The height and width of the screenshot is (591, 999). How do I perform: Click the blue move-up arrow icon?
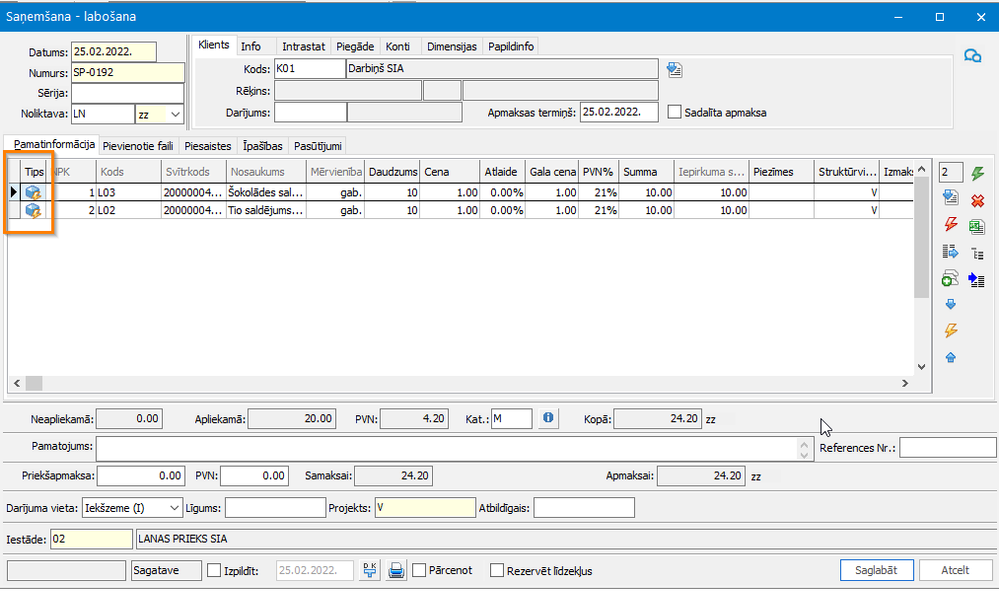[x=951, y=357]
